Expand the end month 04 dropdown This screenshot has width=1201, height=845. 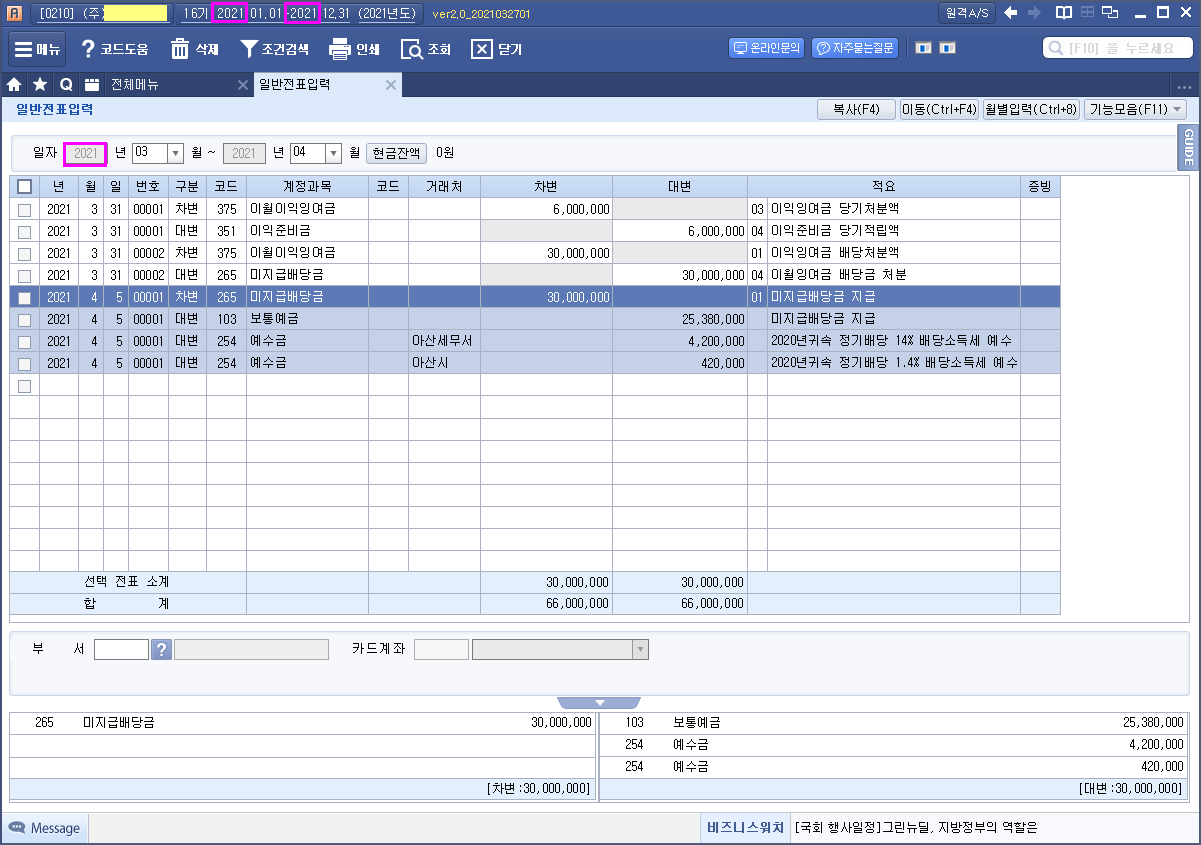[330, 154]
